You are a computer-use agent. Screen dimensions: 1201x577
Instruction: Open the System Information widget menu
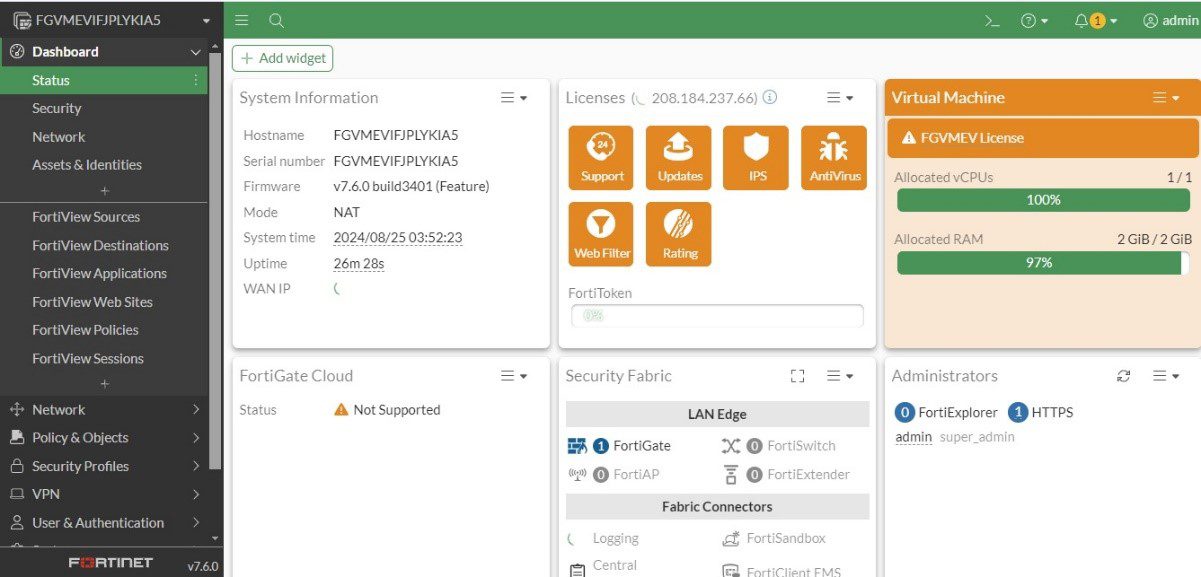pos(514,98)
